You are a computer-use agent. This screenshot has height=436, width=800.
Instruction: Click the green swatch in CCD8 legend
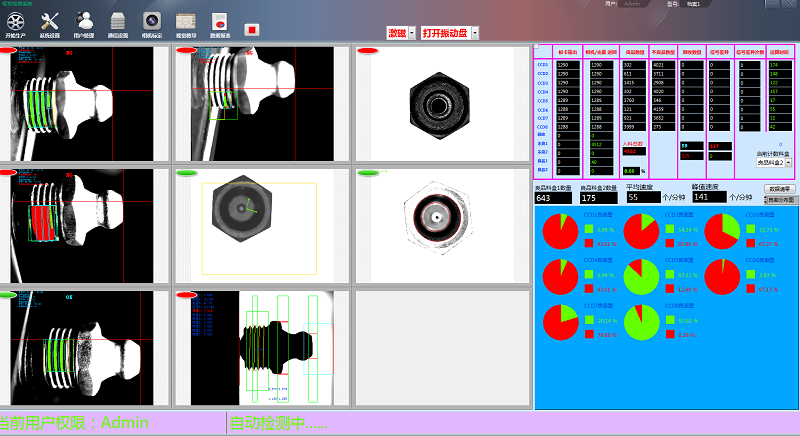(670, 322)
